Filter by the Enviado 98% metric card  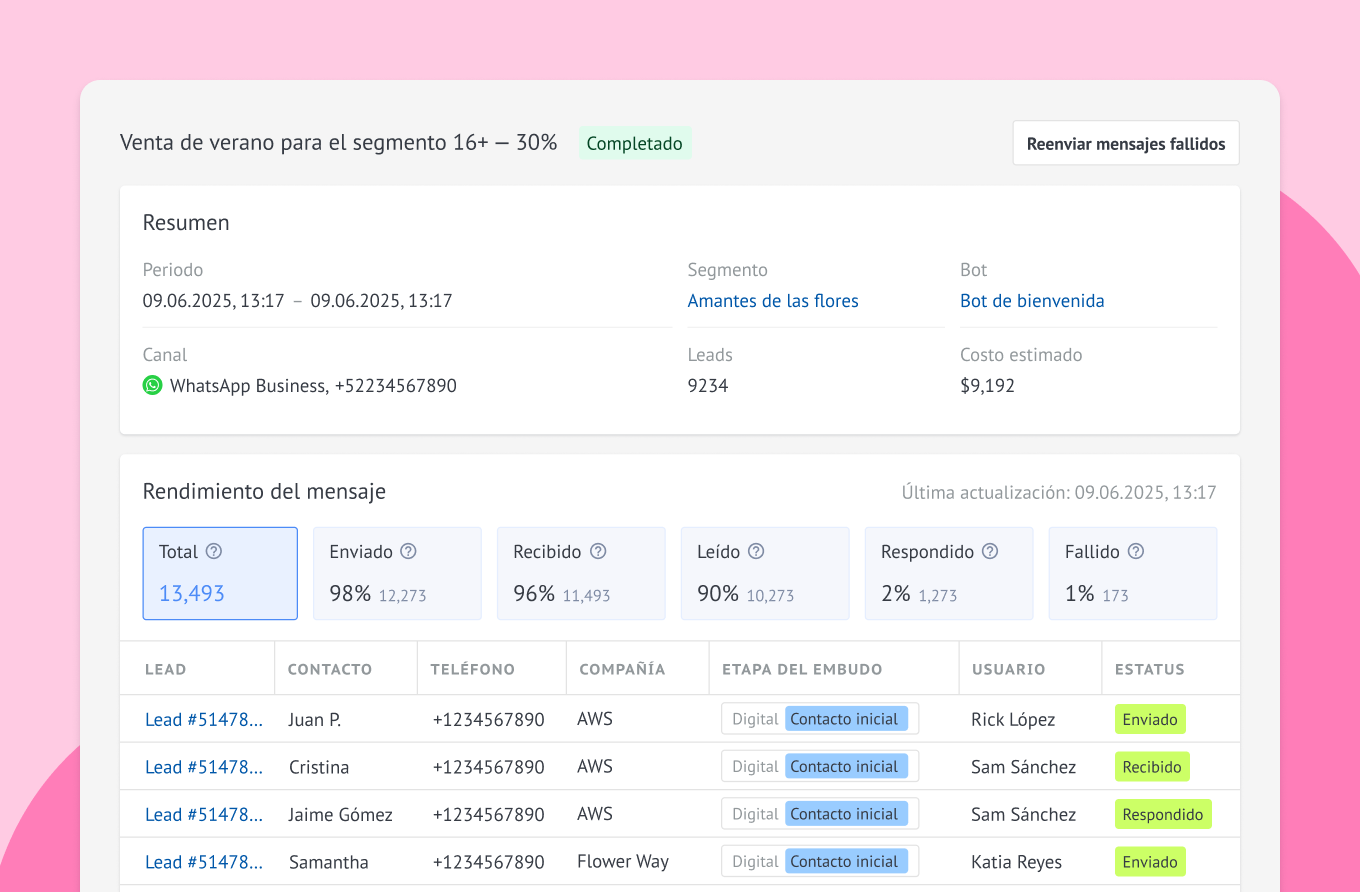click(x=397, y=574)
